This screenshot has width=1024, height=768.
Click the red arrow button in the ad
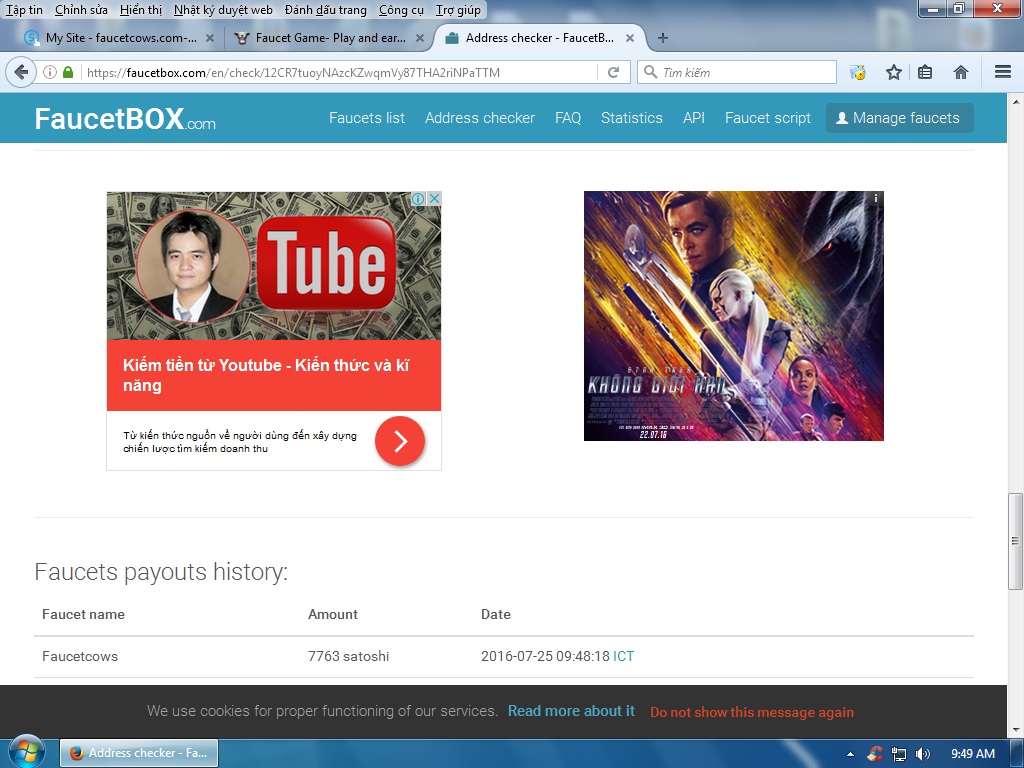[x=400, y=441]
